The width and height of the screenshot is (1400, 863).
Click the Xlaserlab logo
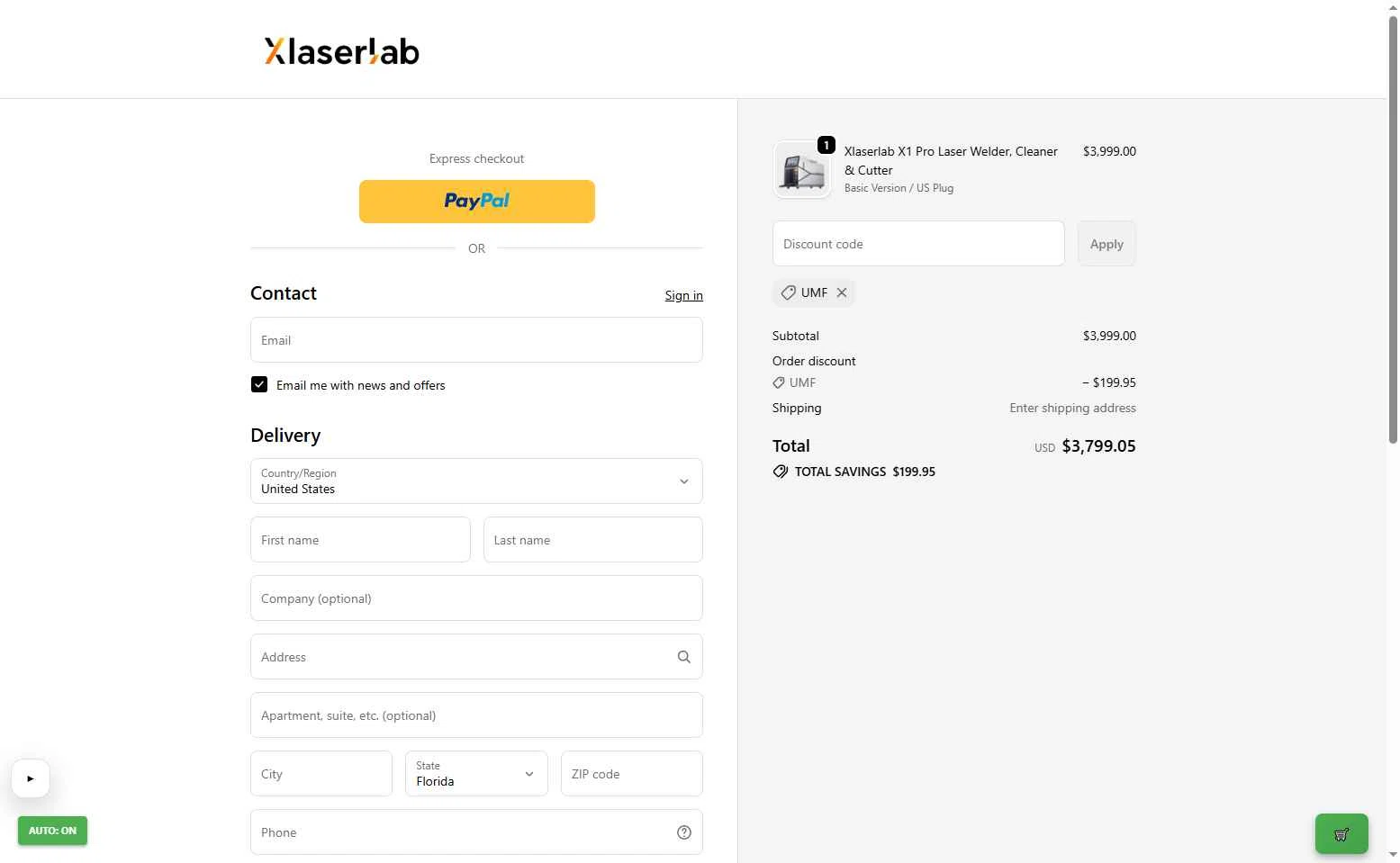click(342, 51)
